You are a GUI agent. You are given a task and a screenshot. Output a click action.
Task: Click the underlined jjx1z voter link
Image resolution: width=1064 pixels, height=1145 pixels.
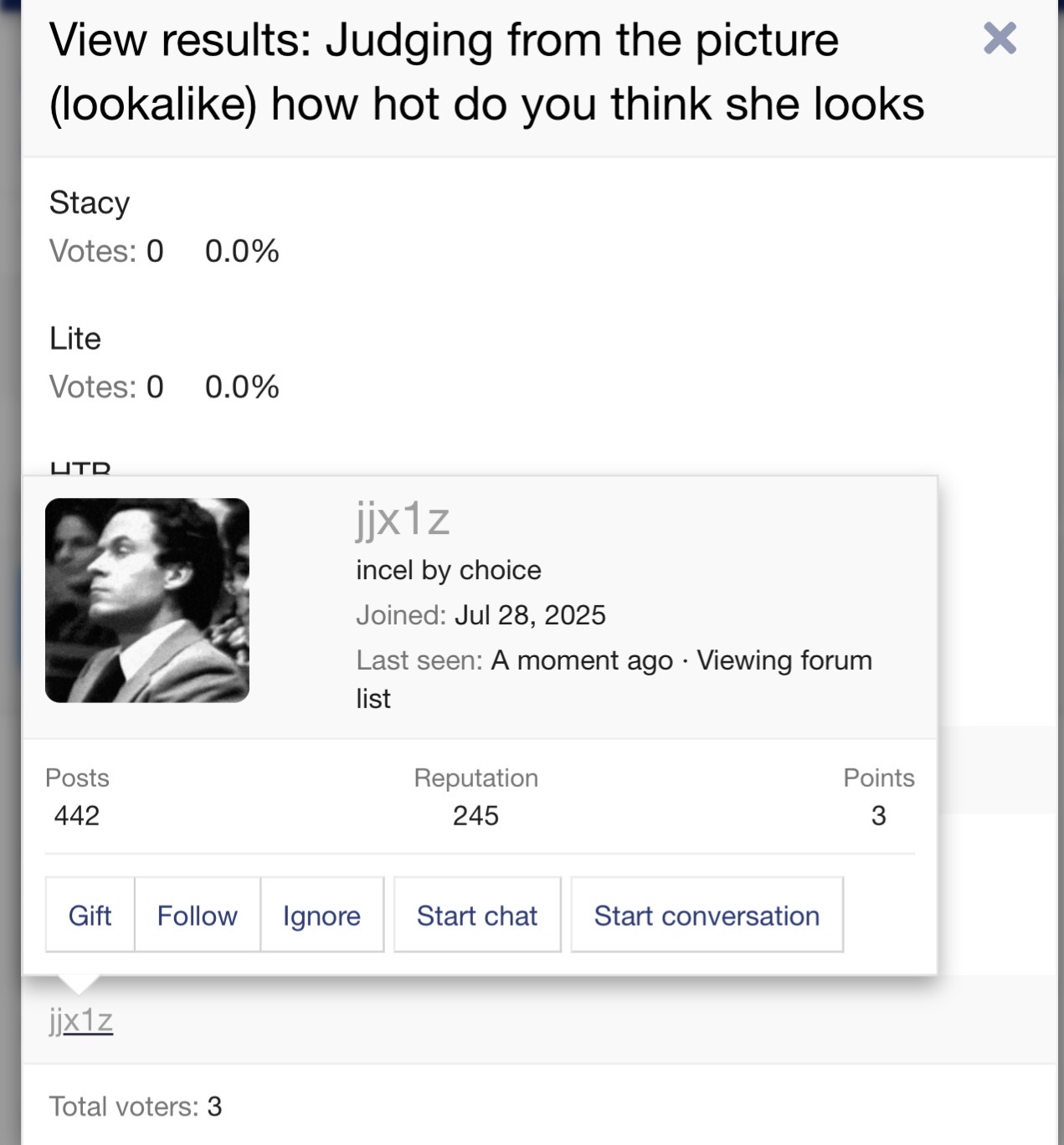(x=81, y=1020)
